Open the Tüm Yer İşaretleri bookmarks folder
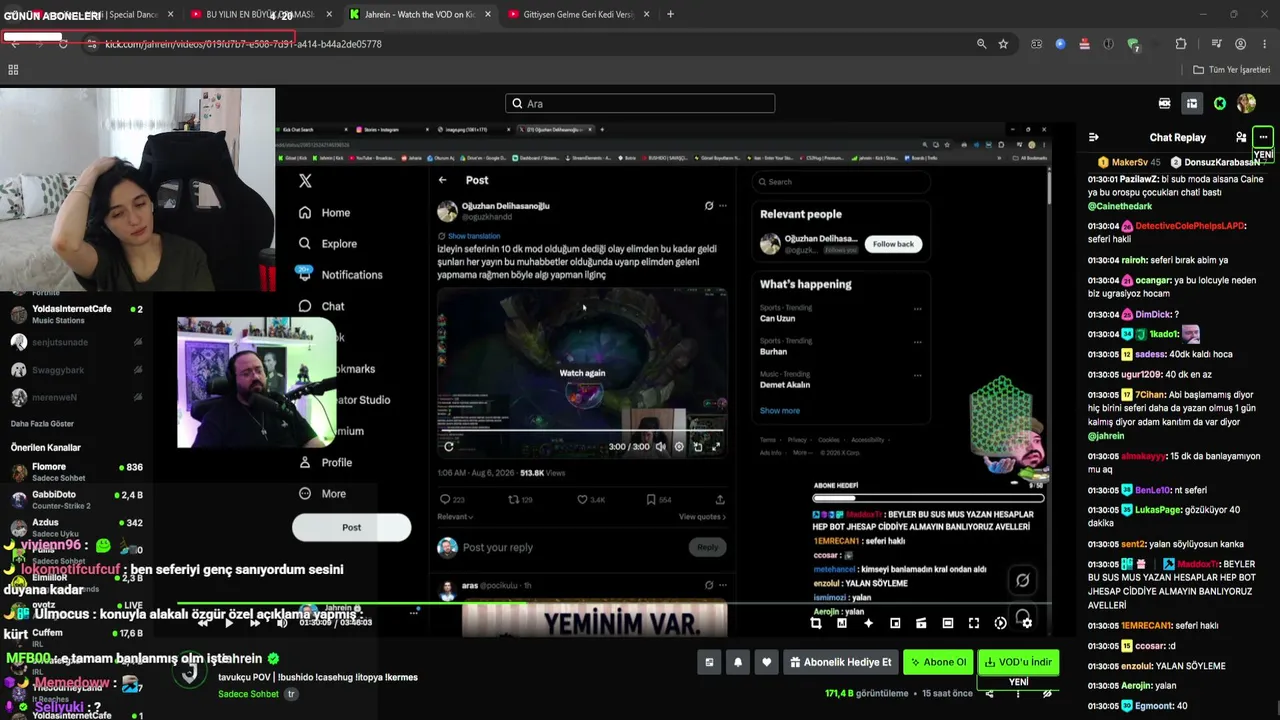 click(1232, 70)
